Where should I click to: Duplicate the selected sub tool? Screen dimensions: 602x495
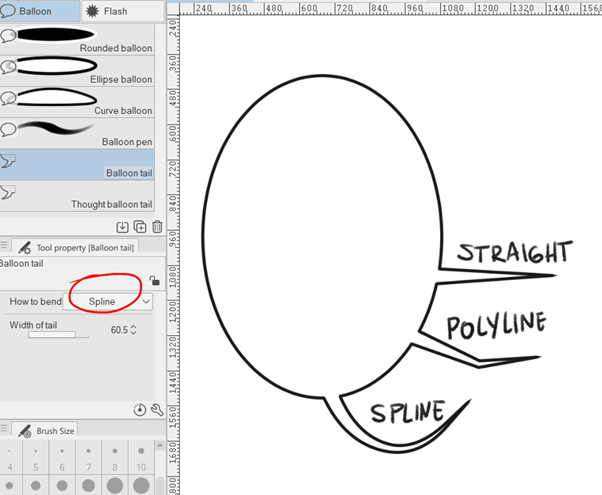tap(139, 227)
